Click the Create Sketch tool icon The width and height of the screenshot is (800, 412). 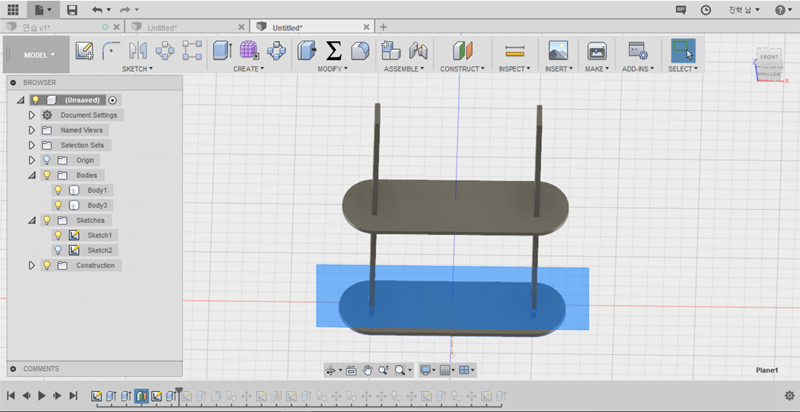point(84,50)
